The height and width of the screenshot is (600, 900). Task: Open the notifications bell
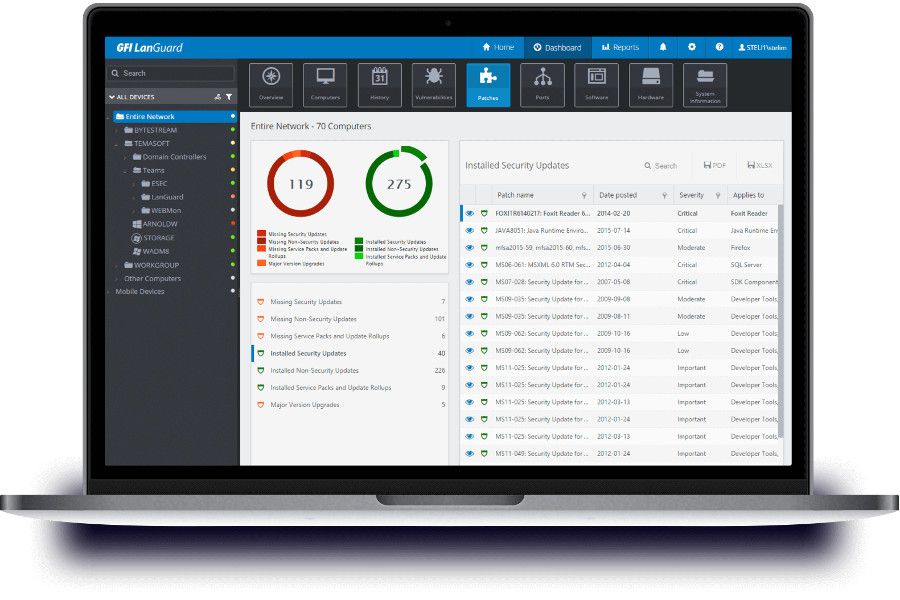coord(663,47)
